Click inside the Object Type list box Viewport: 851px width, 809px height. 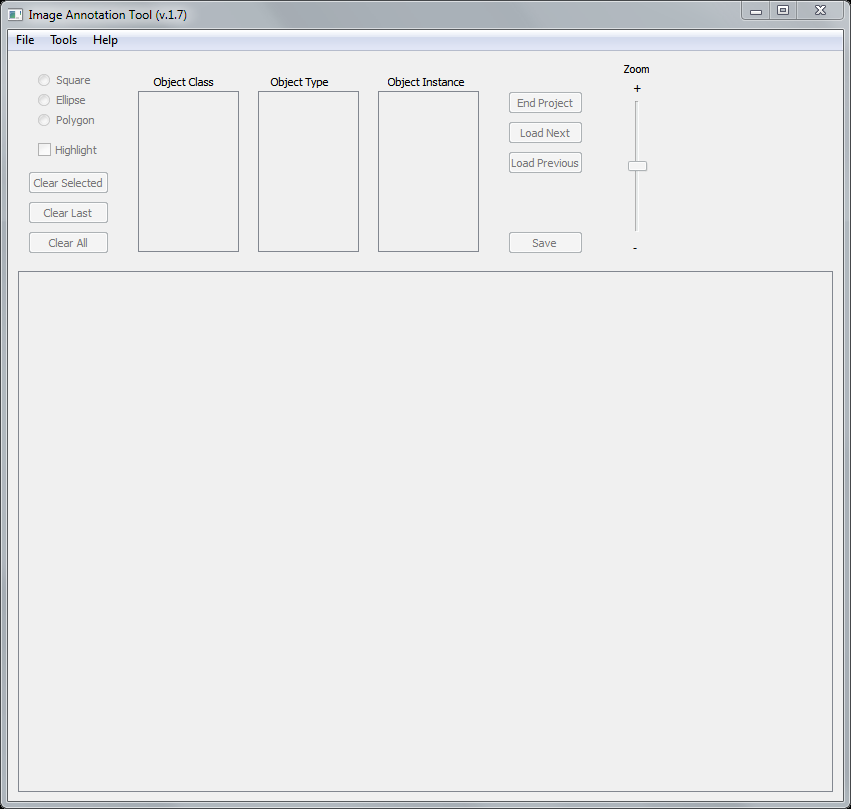[x=308, y=171]
